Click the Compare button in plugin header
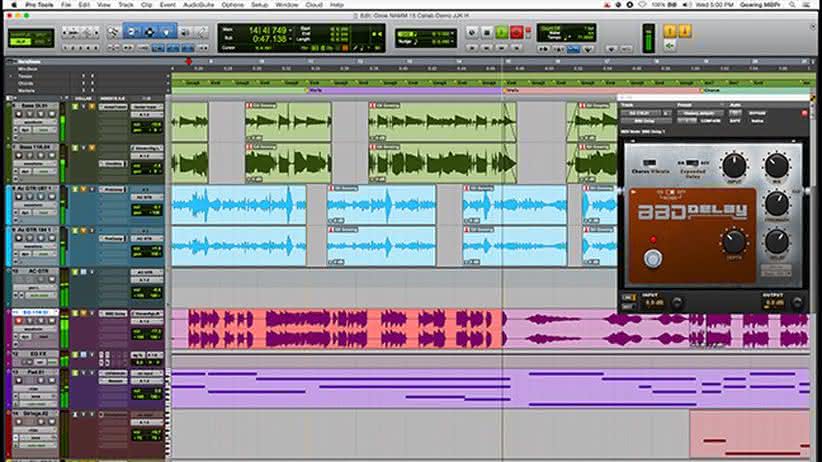Viewport: 822px width, 462px height. 710,121
